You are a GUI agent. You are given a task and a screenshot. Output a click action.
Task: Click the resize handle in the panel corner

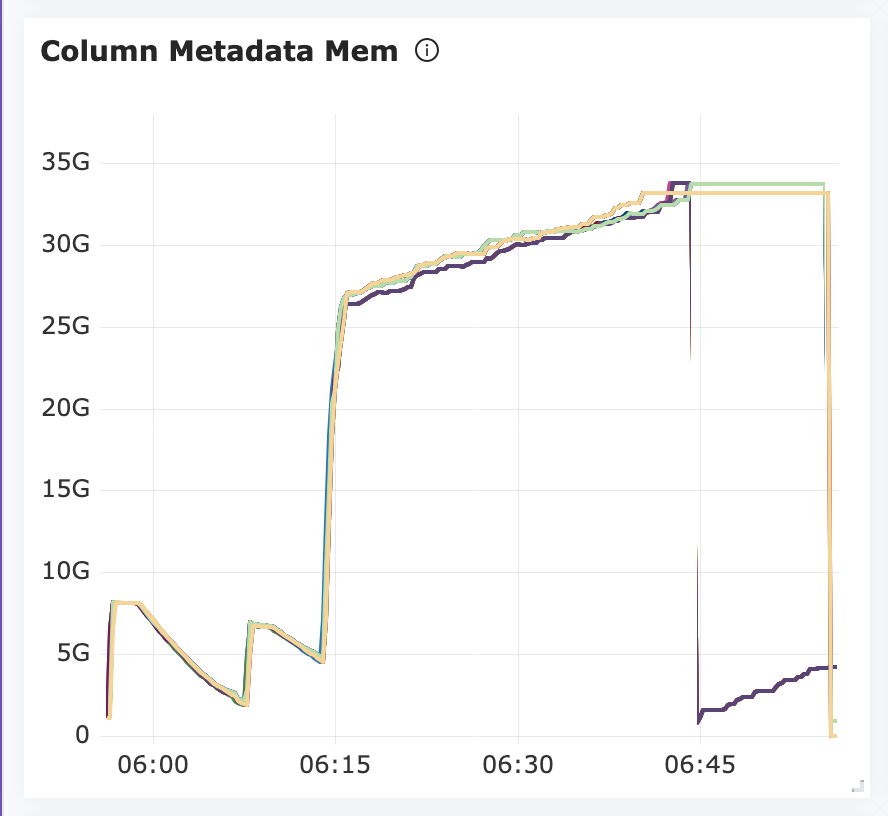point(856,788)
